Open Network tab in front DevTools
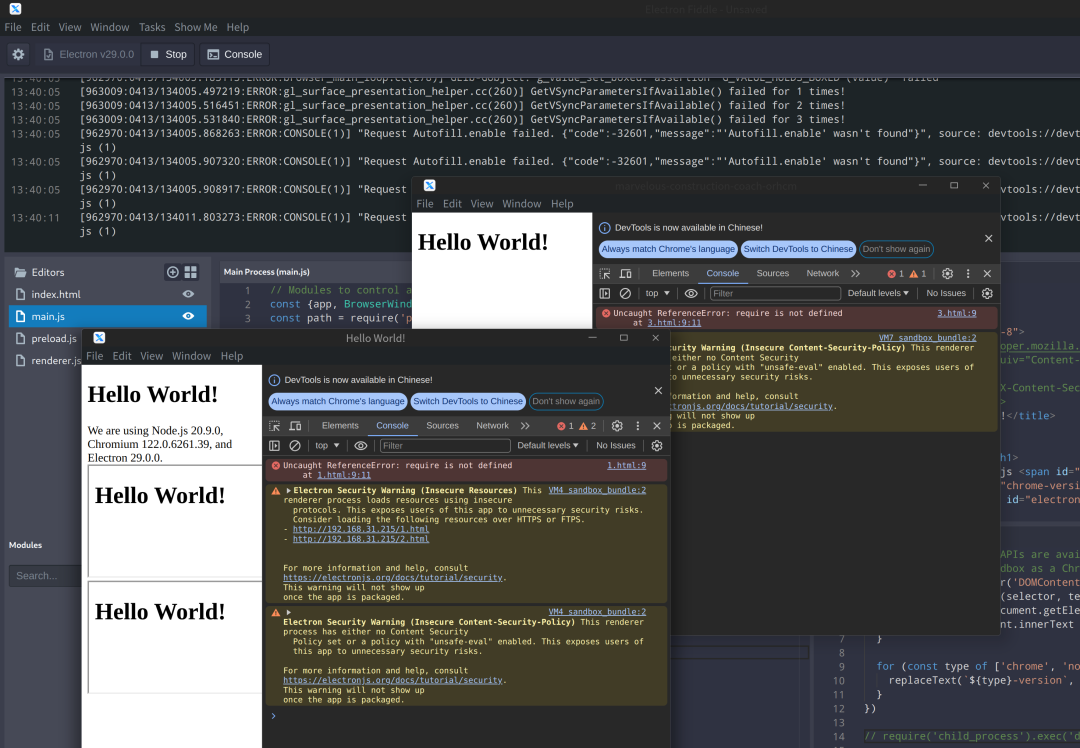The image size is (1080, 748). click(x=492, y=426)
